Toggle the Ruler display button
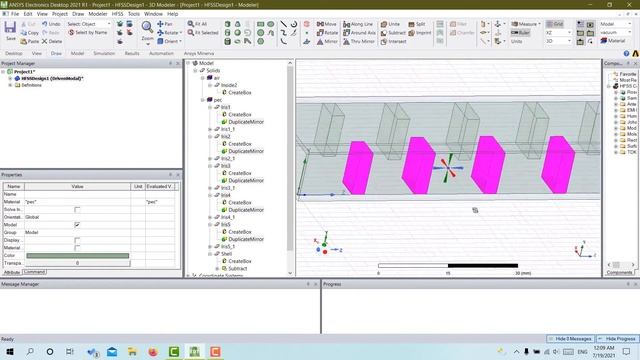 520,33
